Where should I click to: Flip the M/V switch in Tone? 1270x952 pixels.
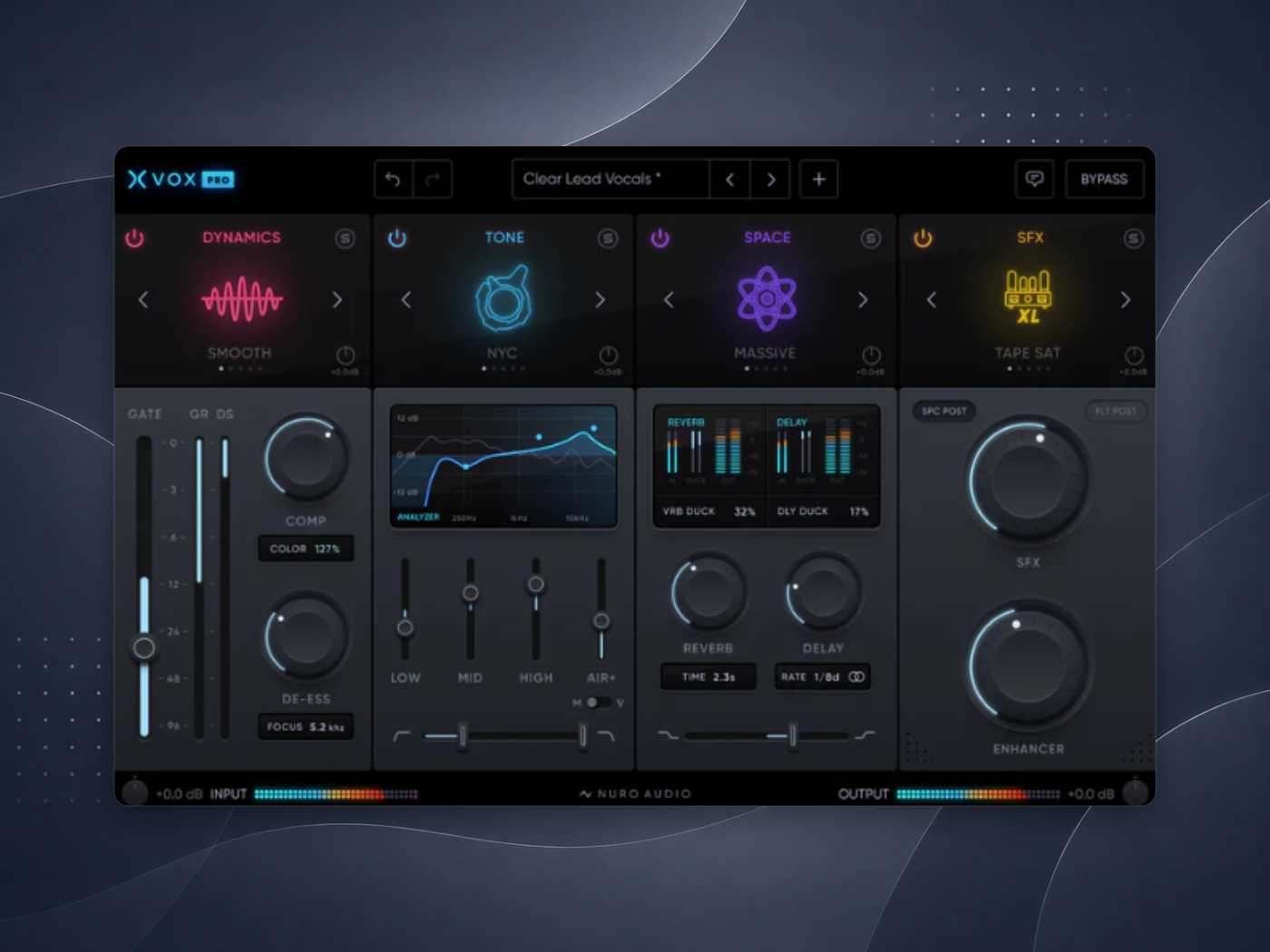pyautogui.click(x=597, y=703)
